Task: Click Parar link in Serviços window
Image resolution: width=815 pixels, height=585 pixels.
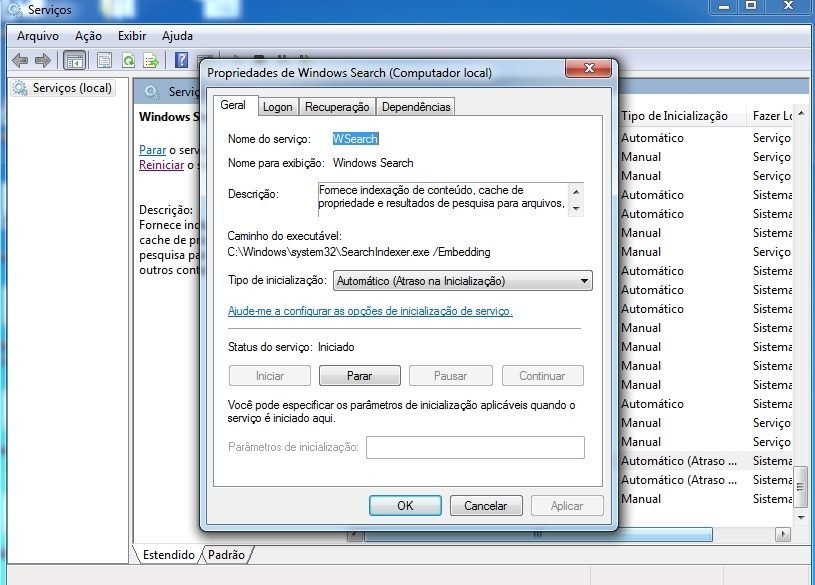Action: pos(152,150)
